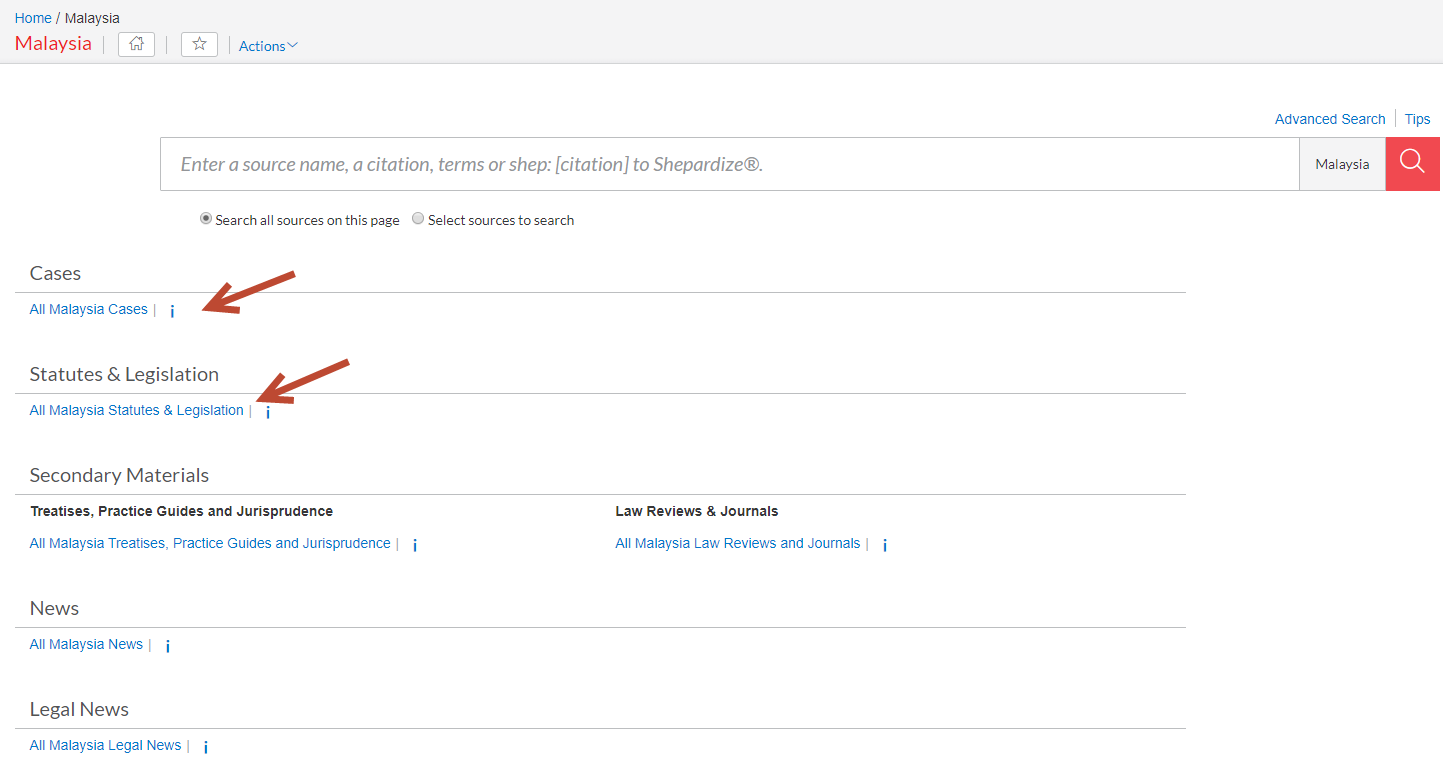Click the home icon button beside Malaysia
The width and height of the screenshot is (1443, 766).
coord(136,44)
